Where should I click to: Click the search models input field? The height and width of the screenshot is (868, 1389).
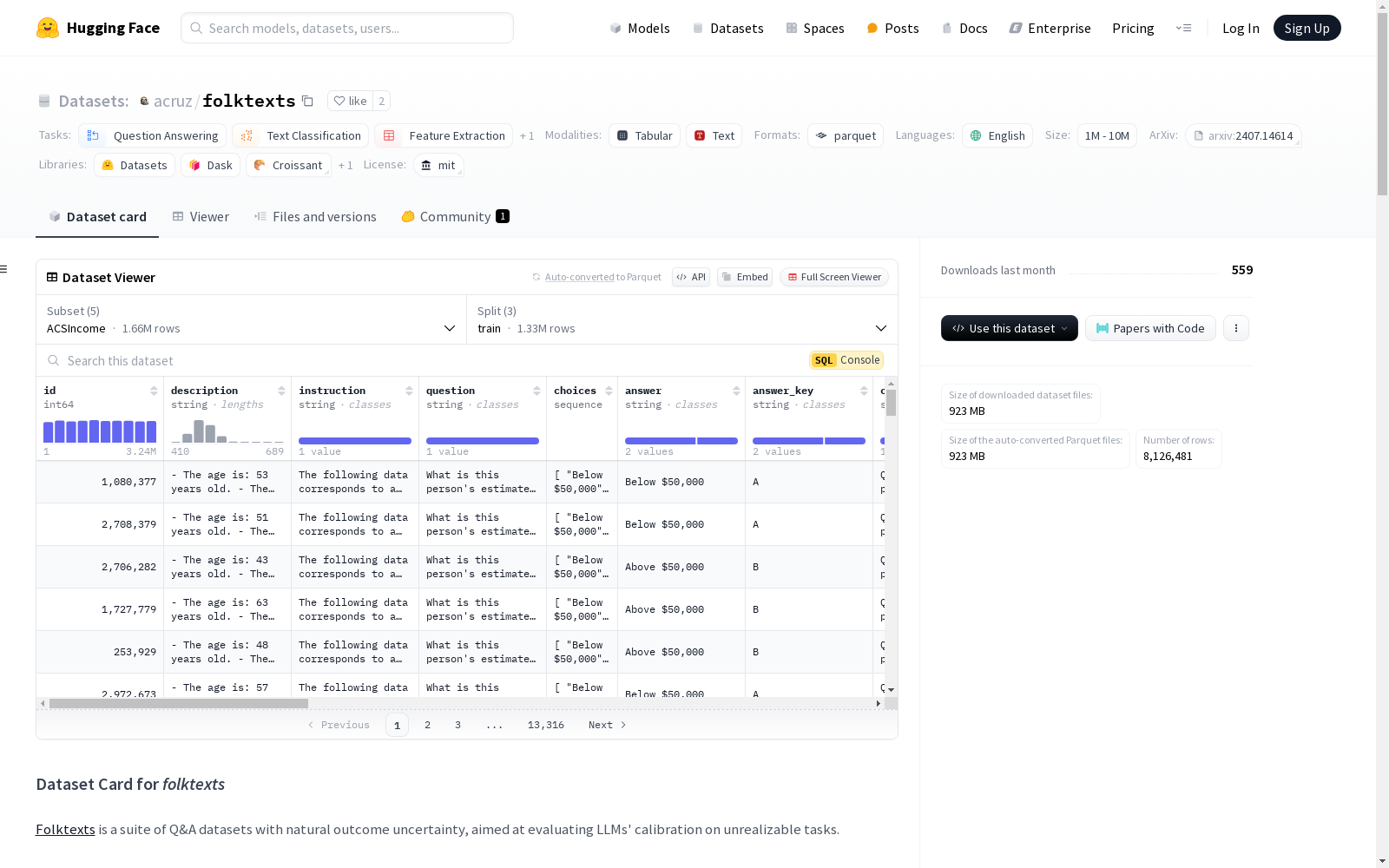click(347, 28)
